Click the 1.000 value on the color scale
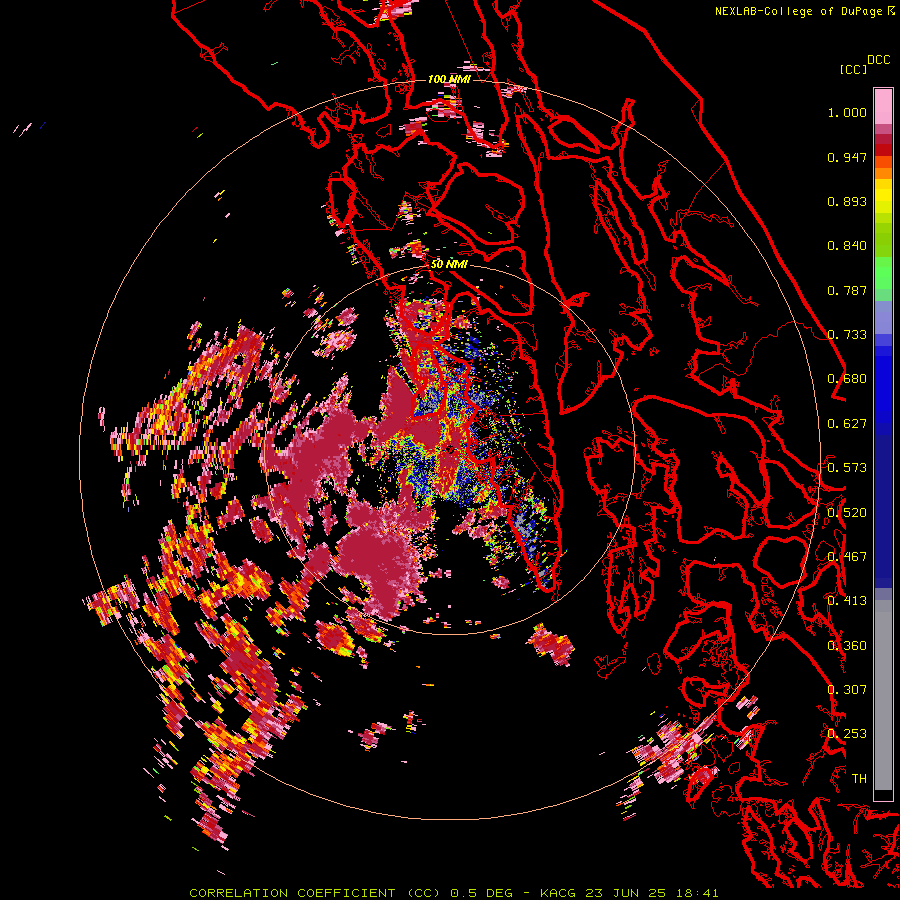 (x=847, y=112)
